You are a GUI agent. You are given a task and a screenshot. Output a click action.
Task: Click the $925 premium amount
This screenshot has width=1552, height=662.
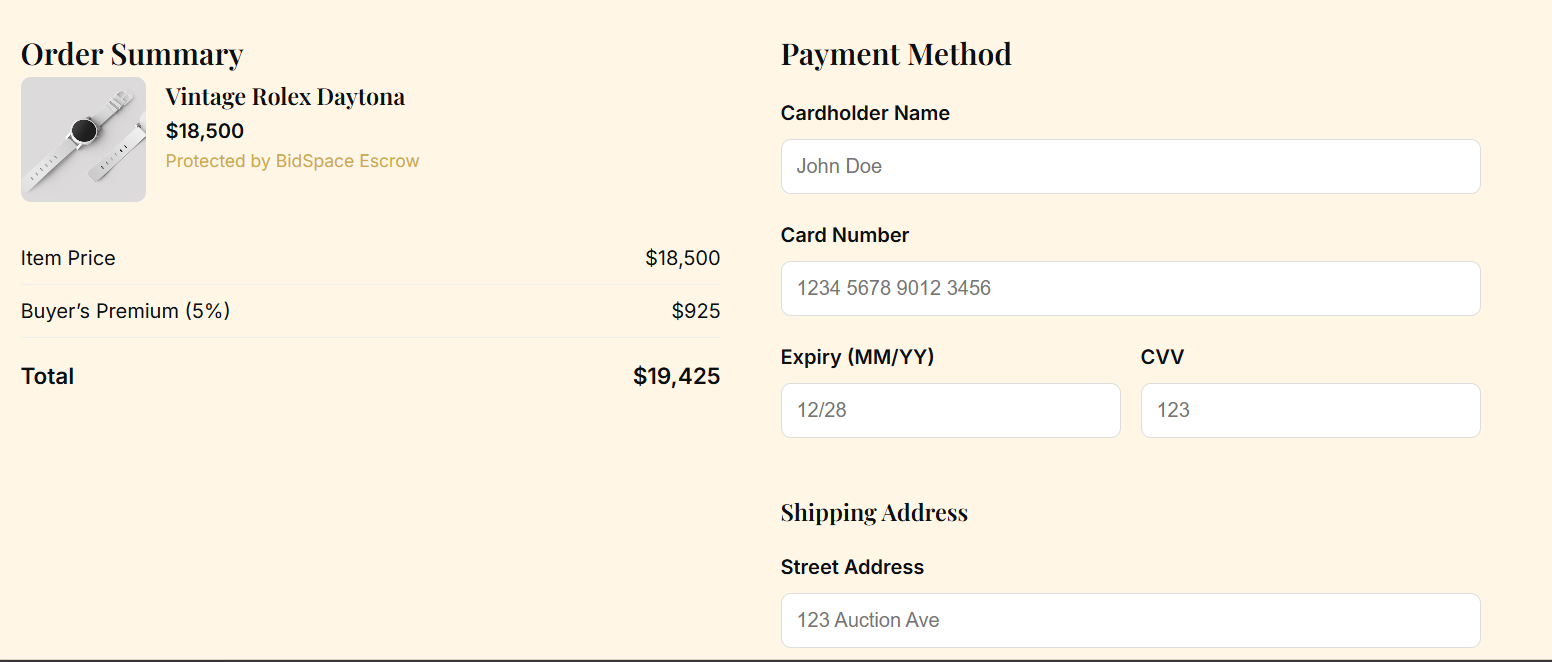tap(695, 311)
